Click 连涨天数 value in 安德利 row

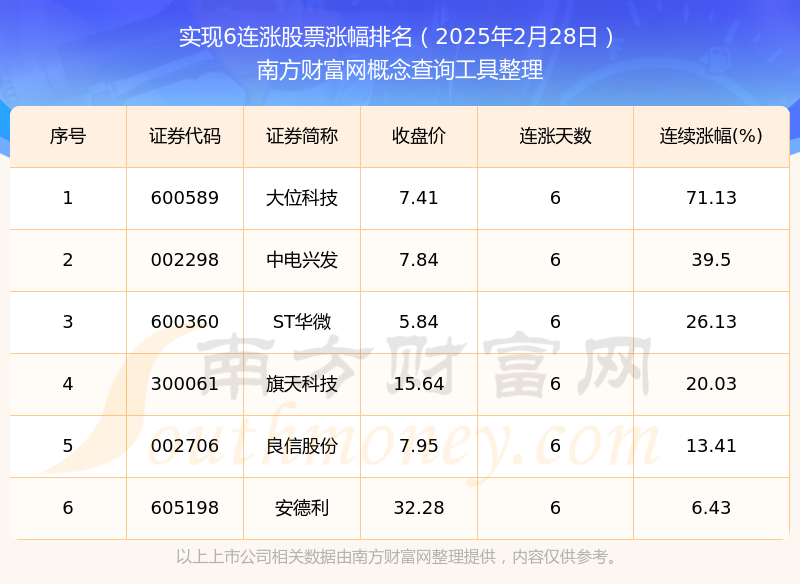[x=556, y=508]
